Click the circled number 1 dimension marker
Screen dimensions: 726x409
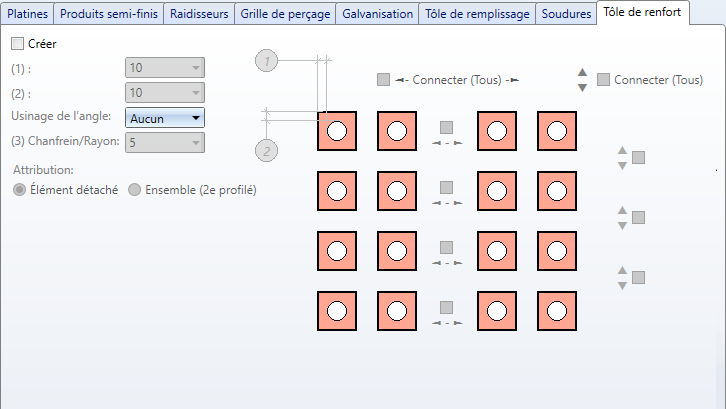(266, 61)
